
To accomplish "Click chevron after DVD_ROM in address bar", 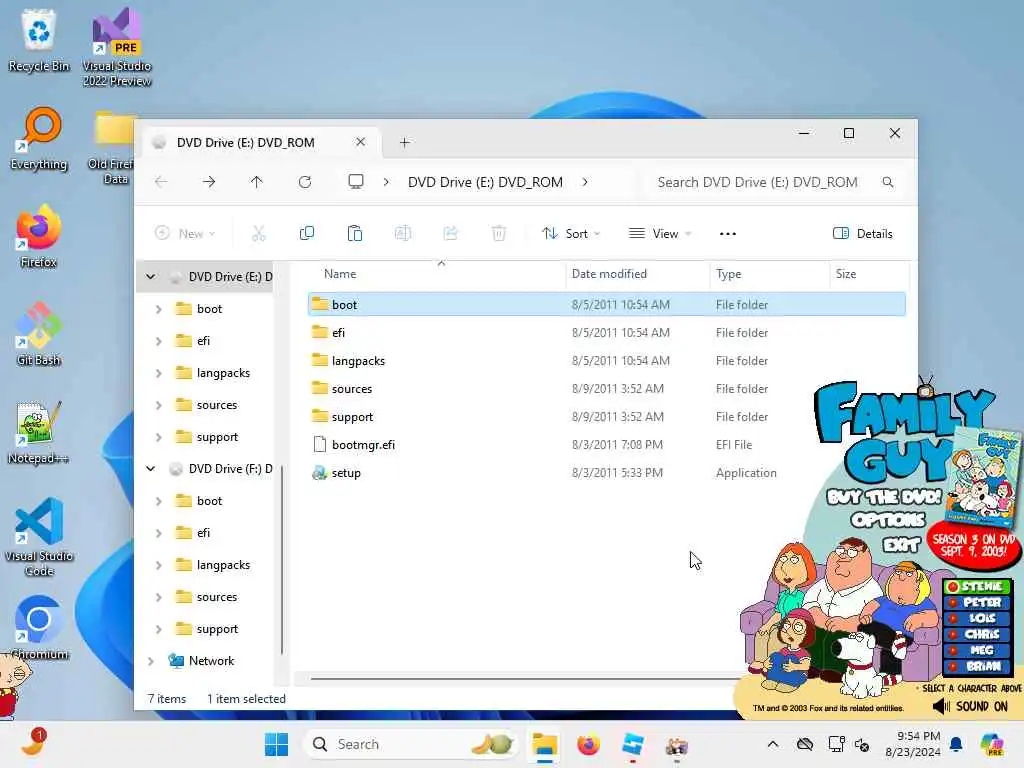I will [x=585, y=182].
